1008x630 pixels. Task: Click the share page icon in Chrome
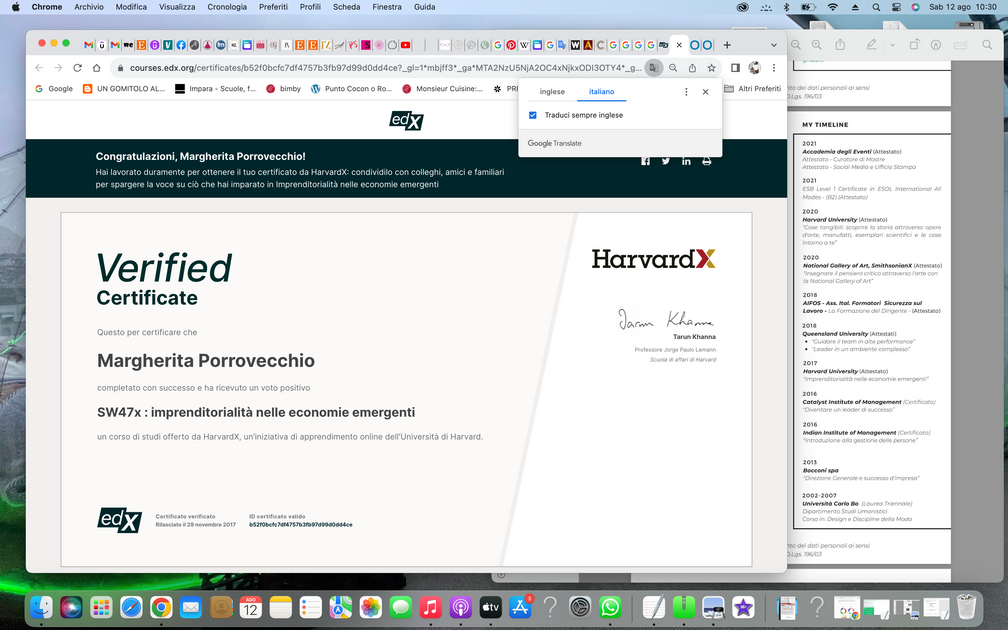(x=692, y=68)
